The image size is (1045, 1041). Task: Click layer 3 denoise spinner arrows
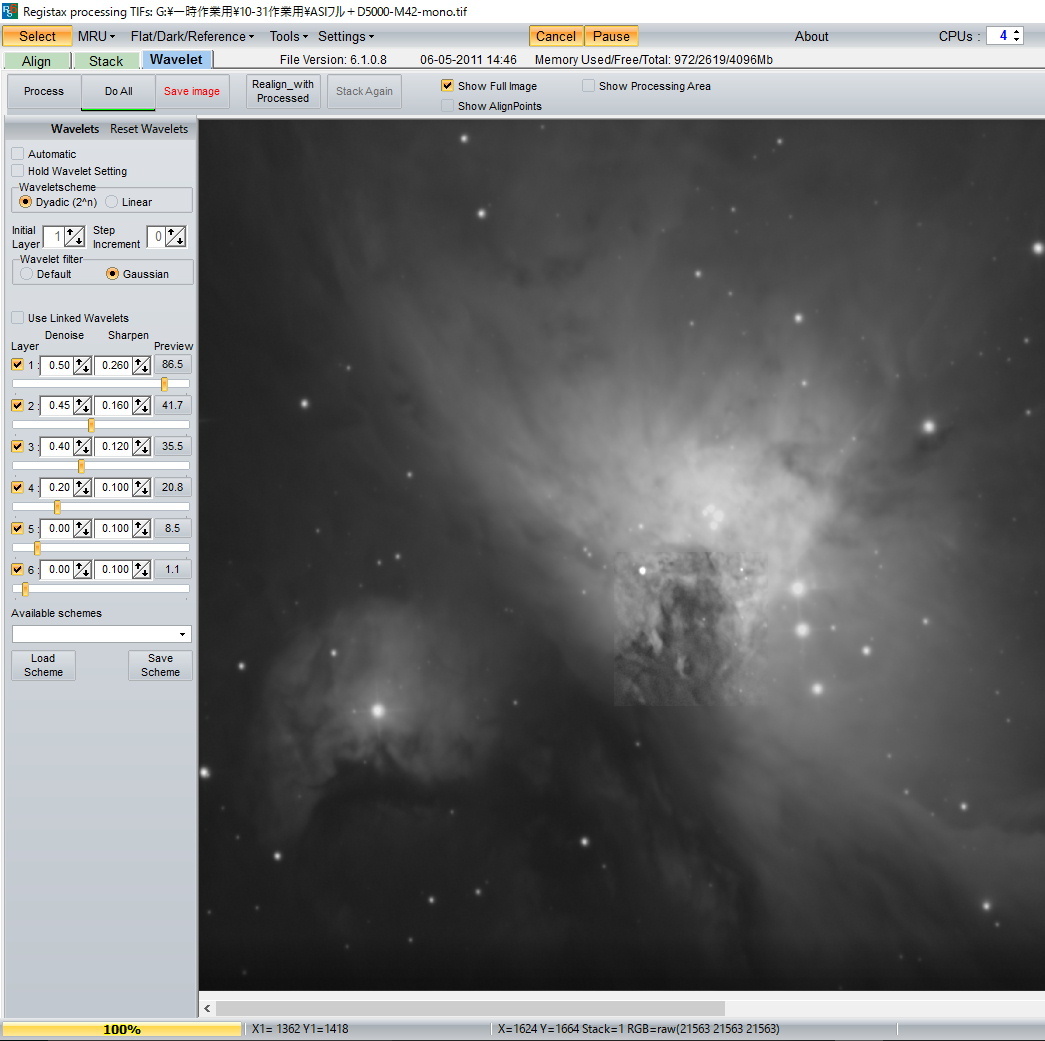tap(83, 447)
